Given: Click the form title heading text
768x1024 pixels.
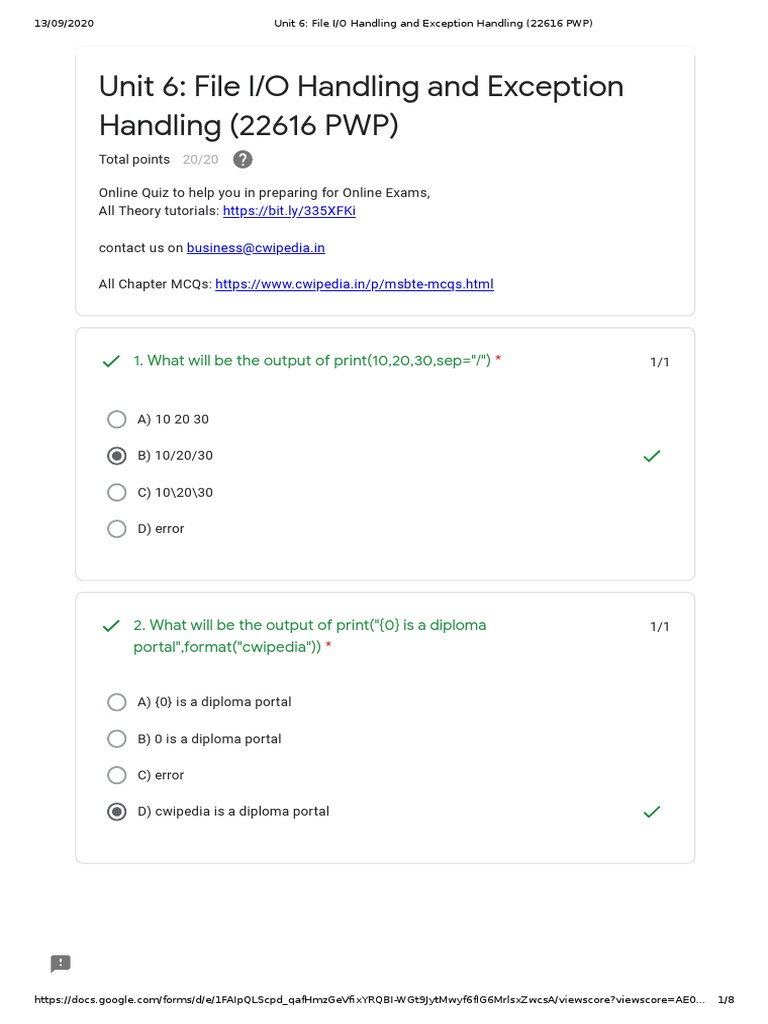Looking at the screenshot, I should [x=360, y=106].
